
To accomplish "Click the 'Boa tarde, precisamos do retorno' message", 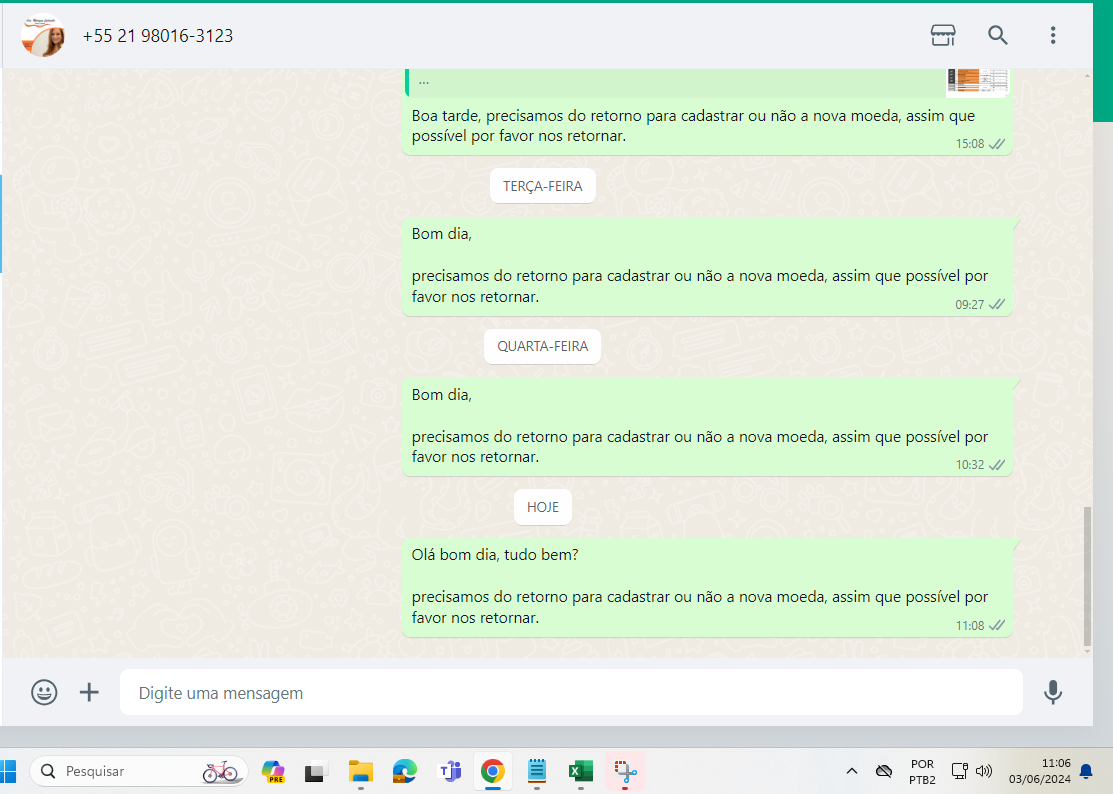I will click(693, 126).
